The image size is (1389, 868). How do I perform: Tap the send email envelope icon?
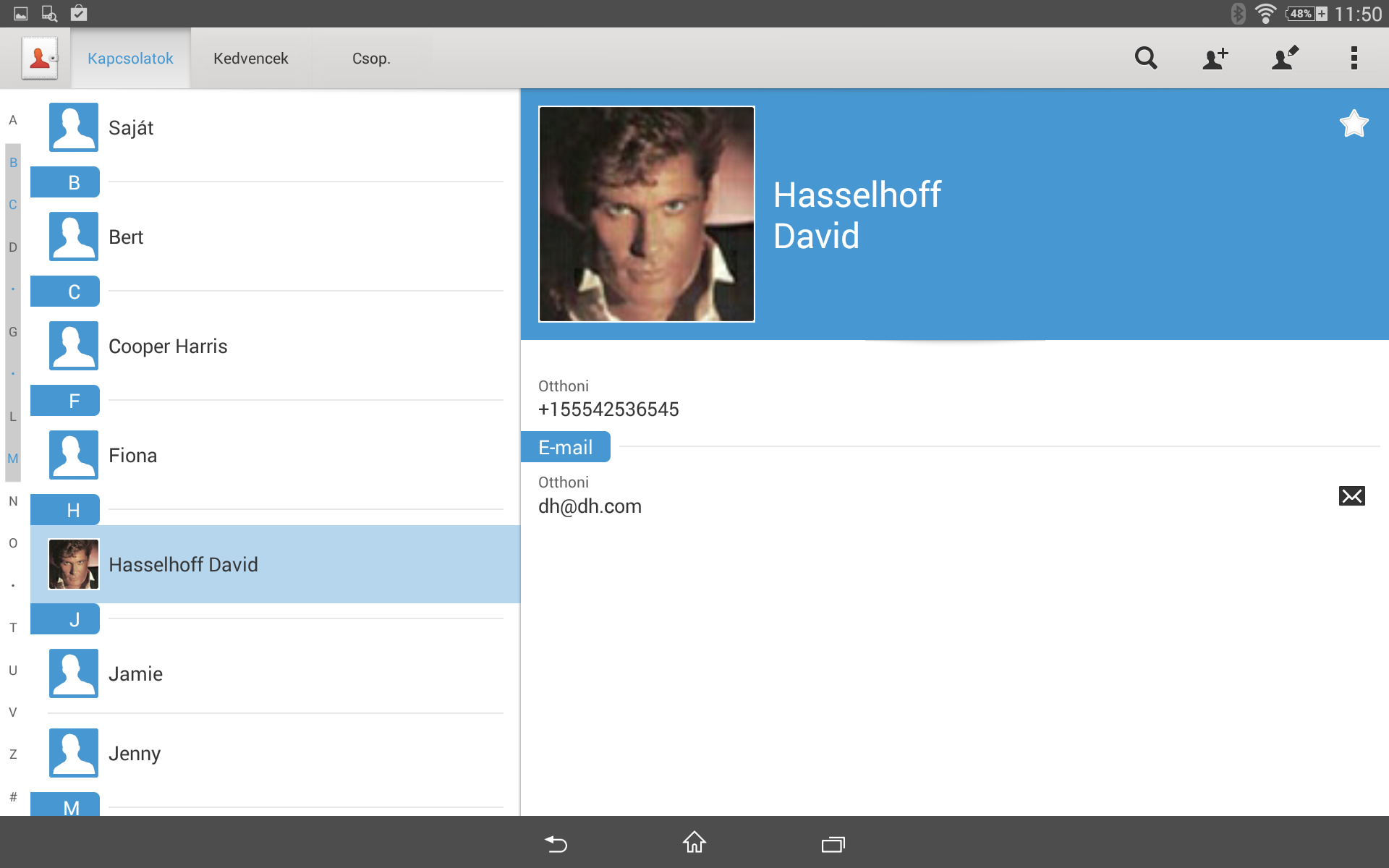click(x=1351, y=496)
